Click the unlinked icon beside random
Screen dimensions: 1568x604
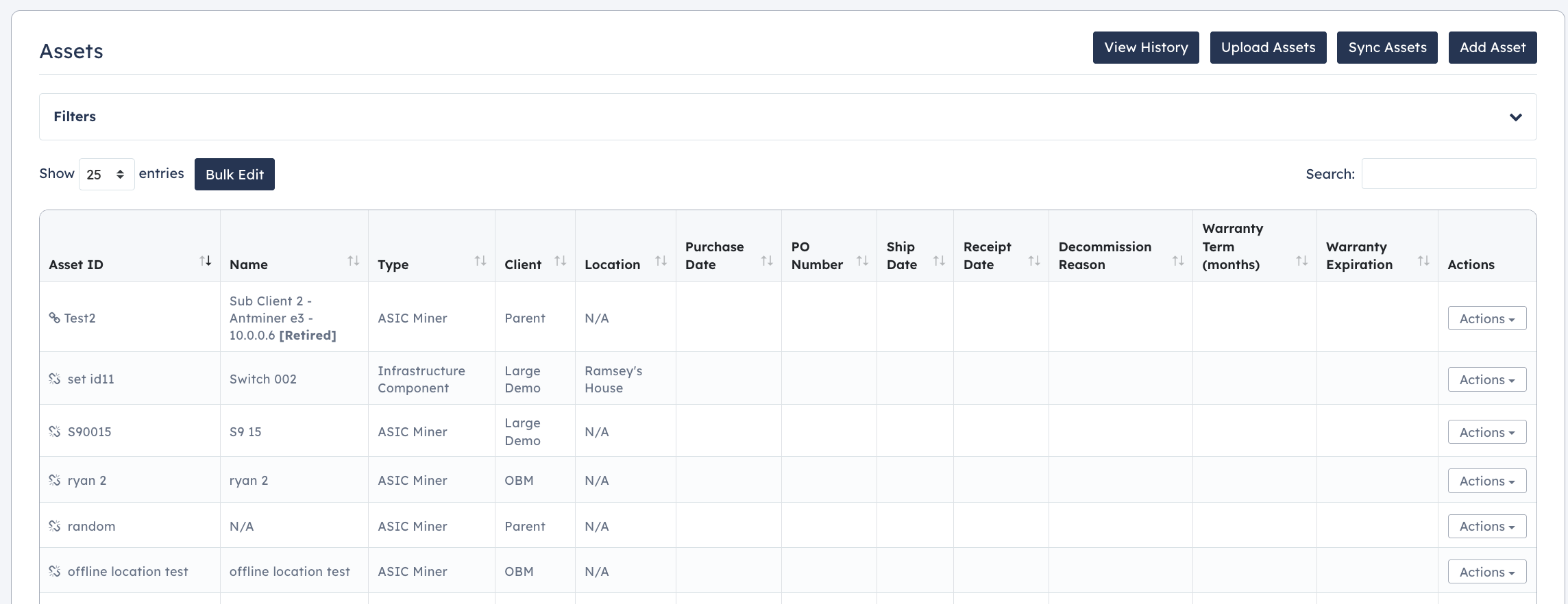click(55, 526)
